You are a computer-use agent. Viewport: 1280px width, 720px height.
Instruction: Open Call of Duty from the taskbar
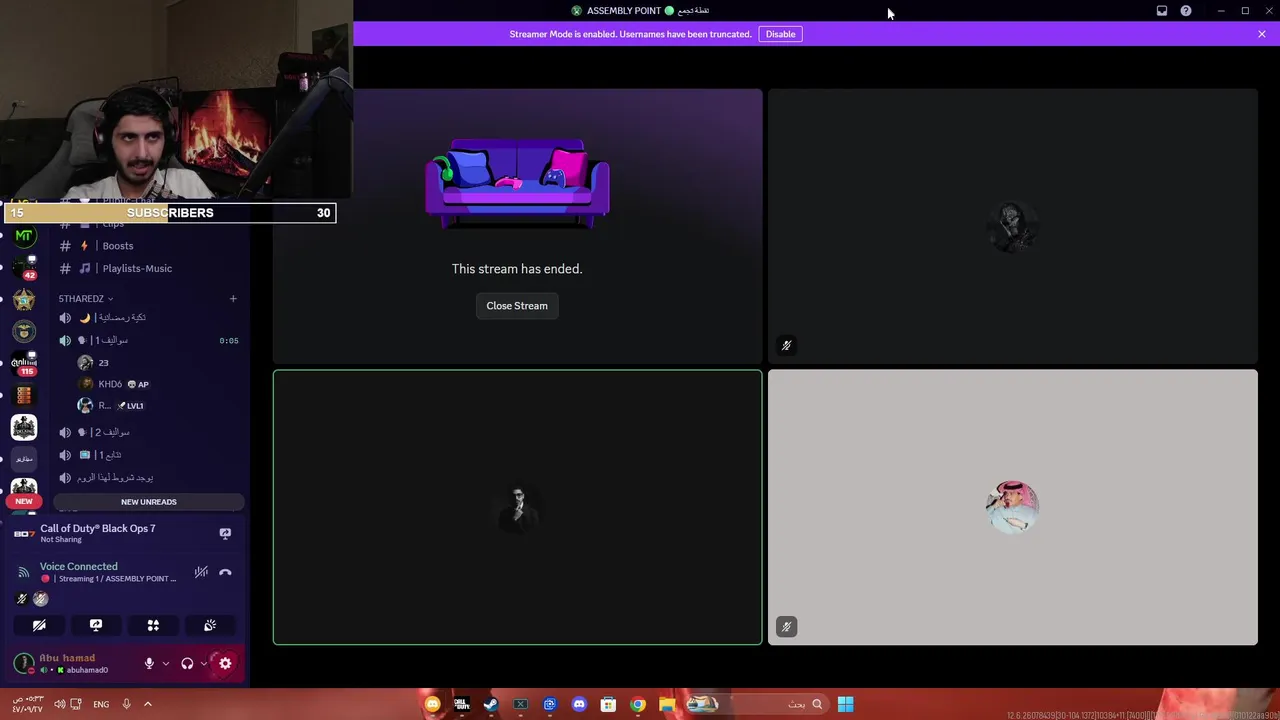(461, 704)
